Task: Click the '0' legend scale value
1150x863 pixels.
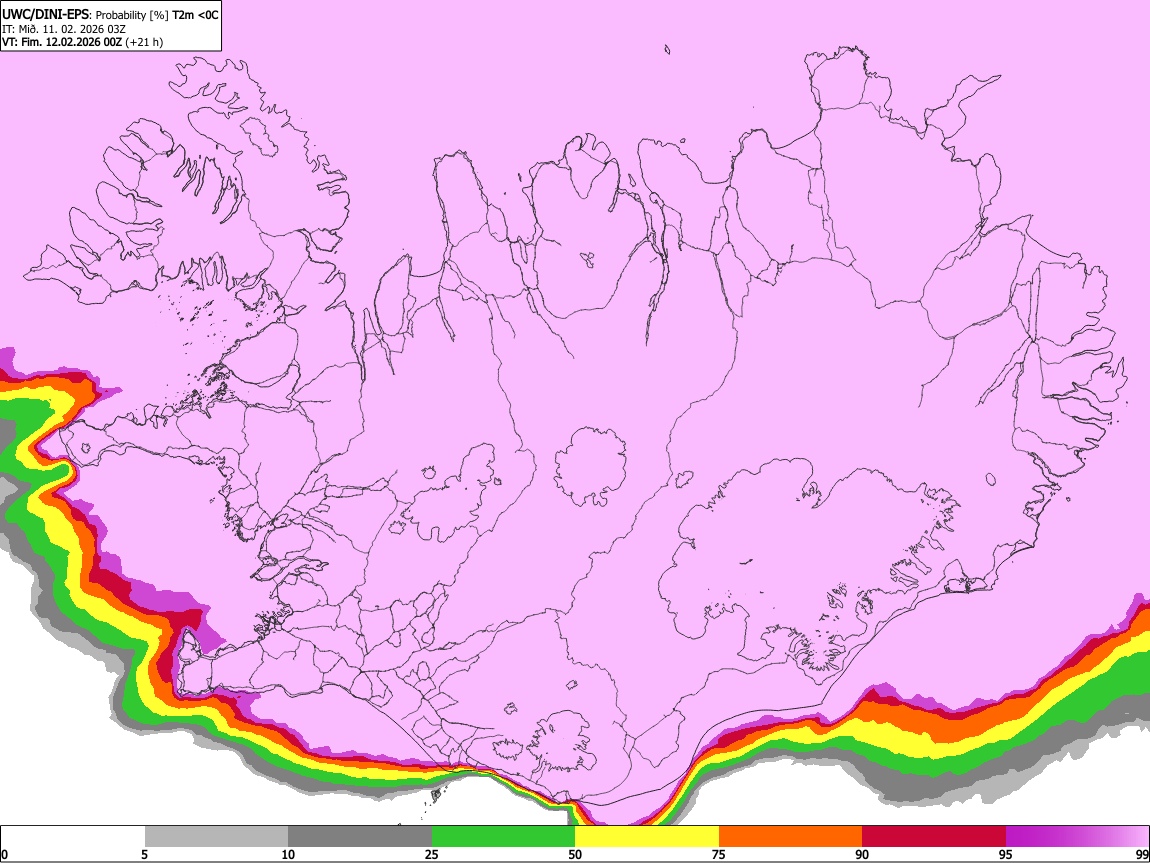Action: click(5, 854)
